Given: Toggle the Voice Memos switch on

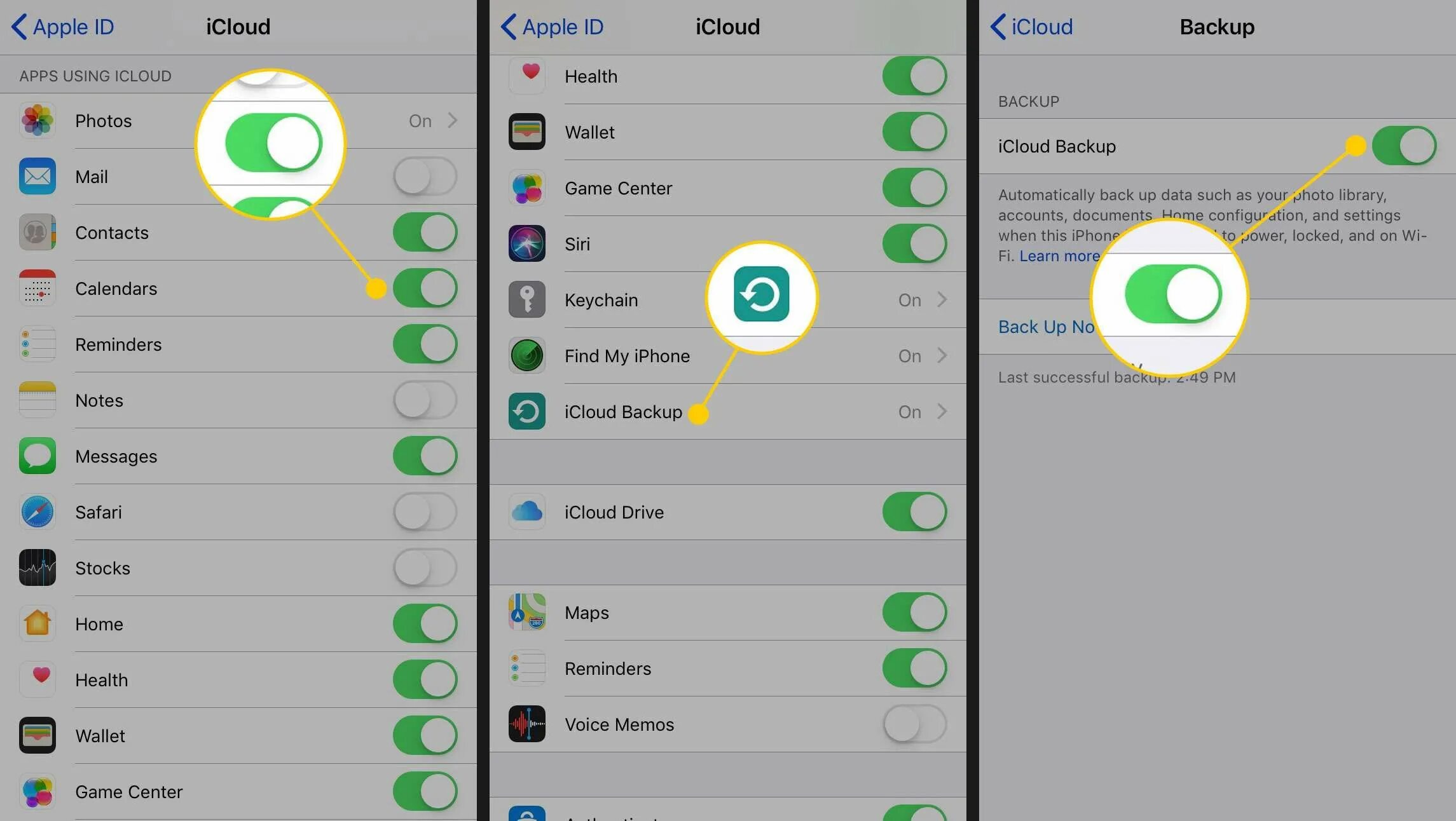Looking at the screenshot, I should click(914, 724).
